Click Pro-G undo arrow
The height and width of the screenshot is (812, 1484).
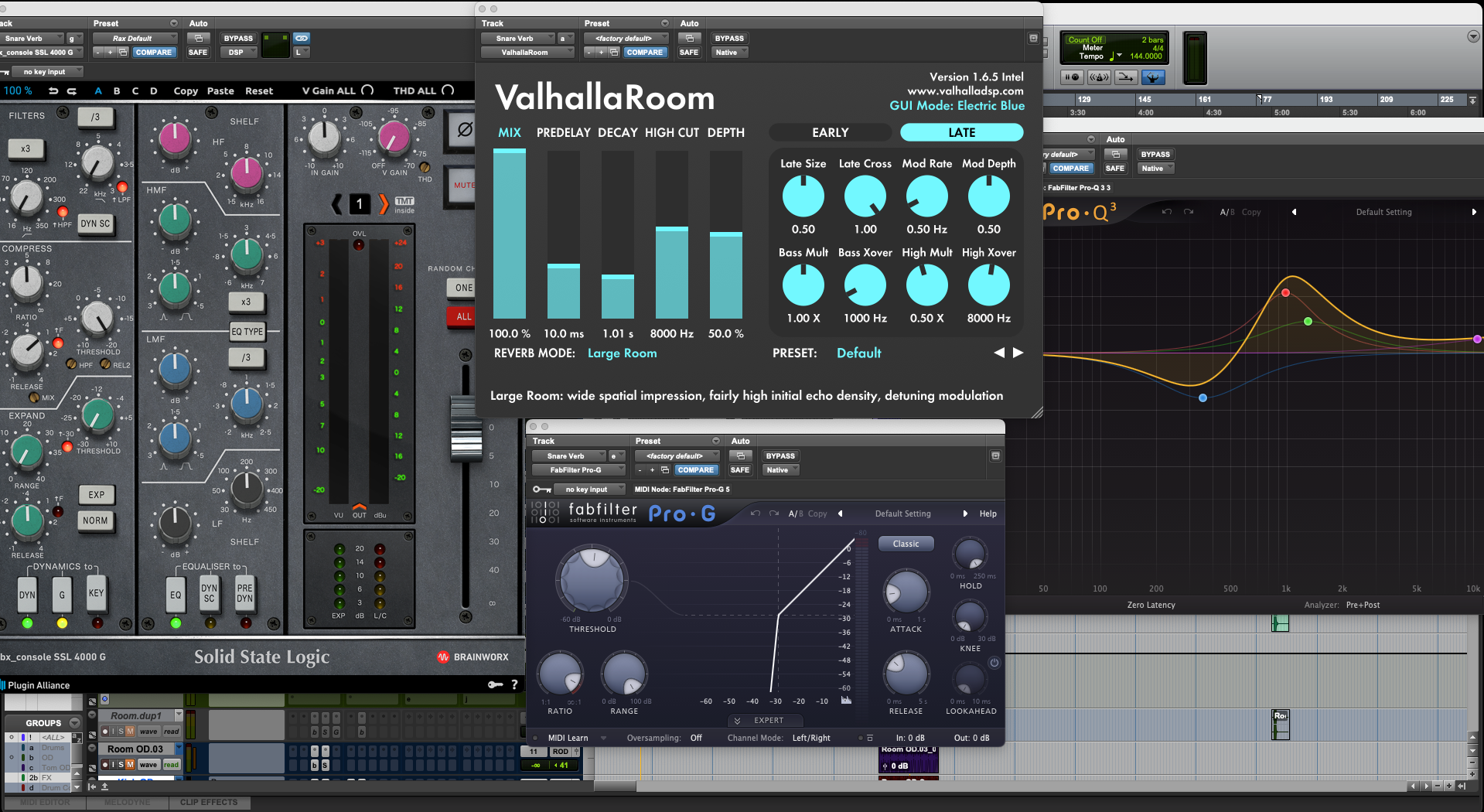point(756,513)
